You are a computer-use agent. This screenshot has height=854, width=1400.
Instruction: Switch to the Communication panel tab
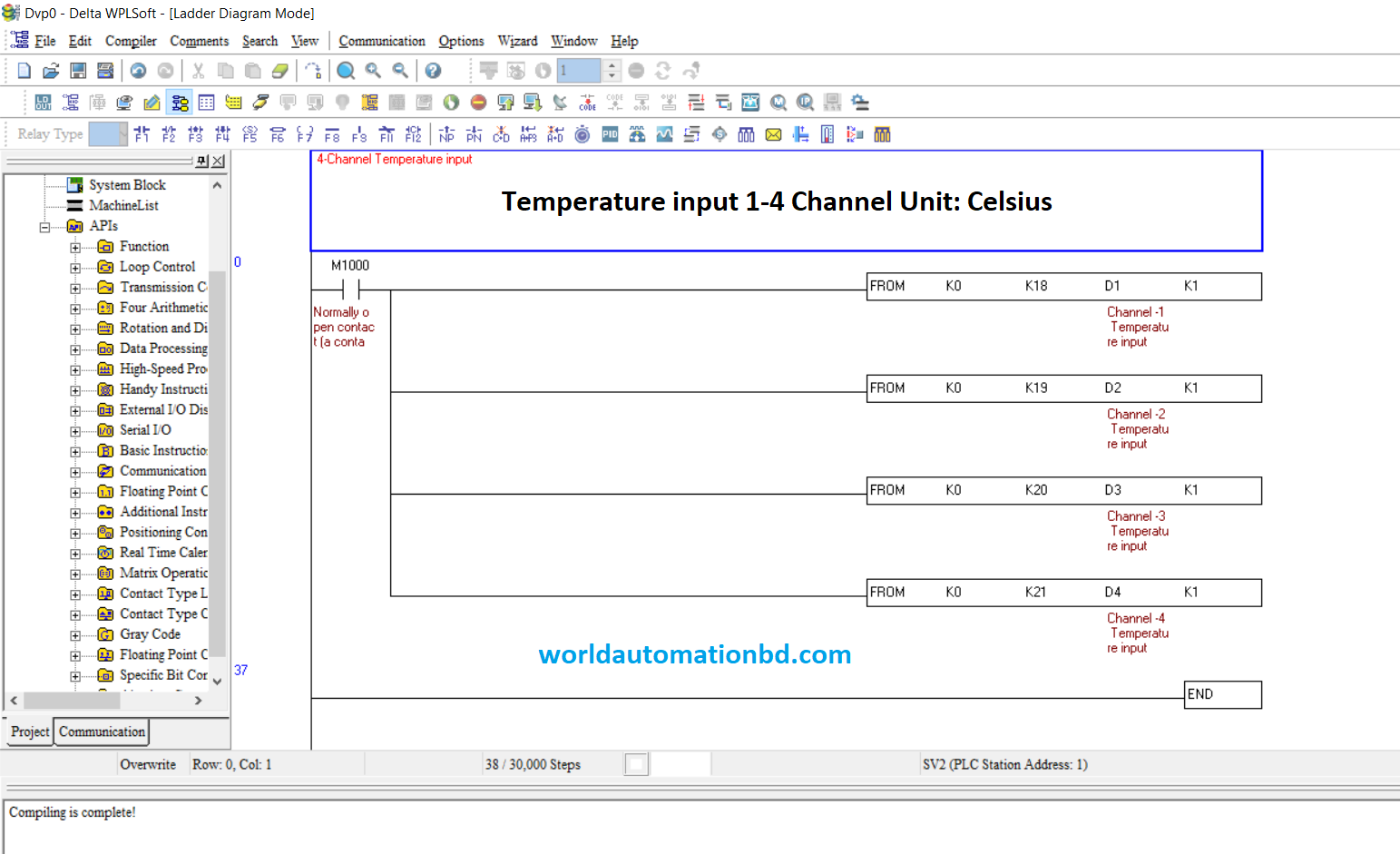(102, 731)
